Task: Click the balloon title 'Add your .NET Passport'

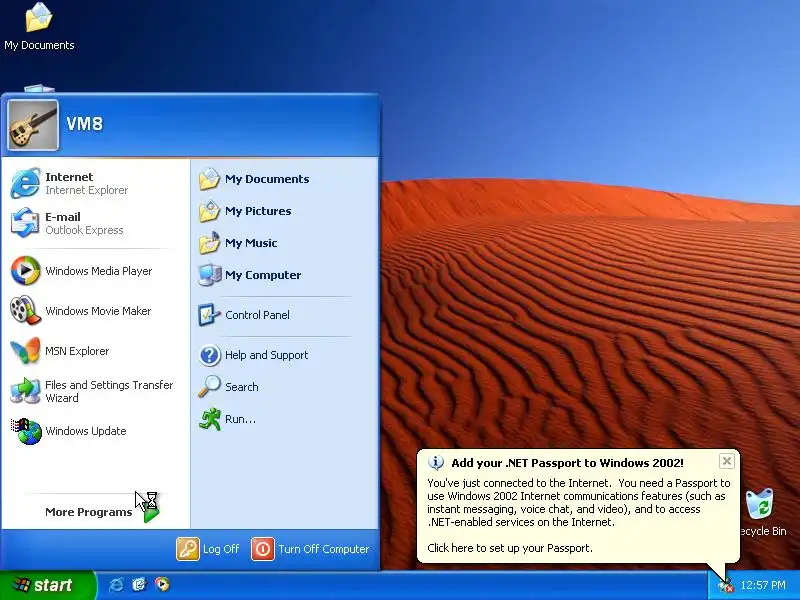Action: click(x=567, y=463)
